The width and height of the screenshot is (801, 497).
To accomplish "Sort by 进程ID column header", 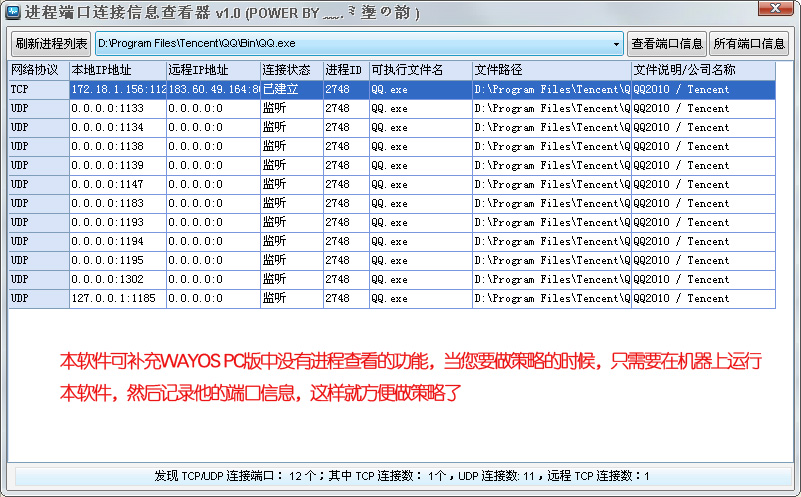I will pyautogui.click(x=346, y=70).
